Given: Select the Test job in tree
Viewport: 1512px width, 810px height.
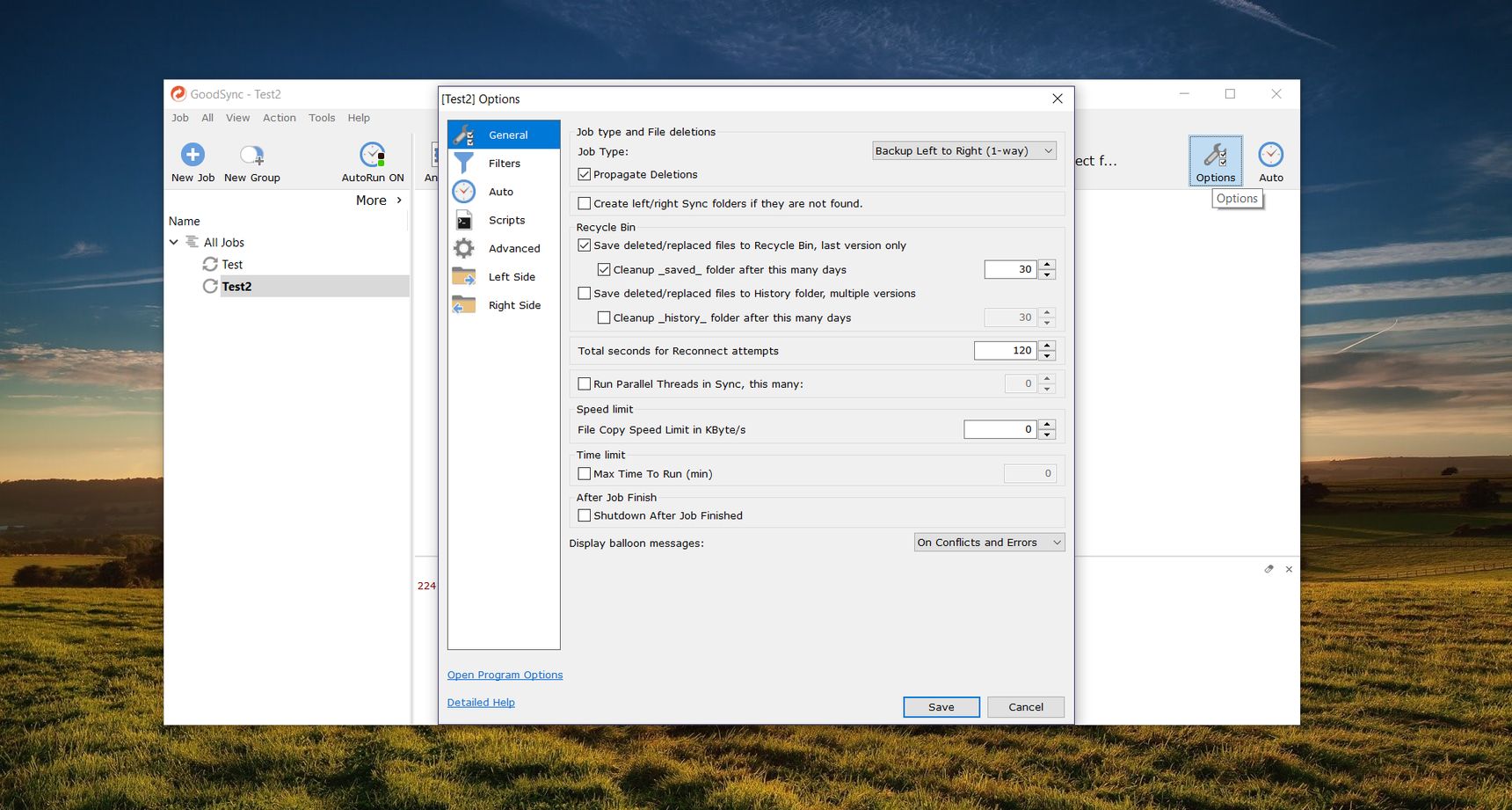Looking at the screenshot, I should coord(232,264).
